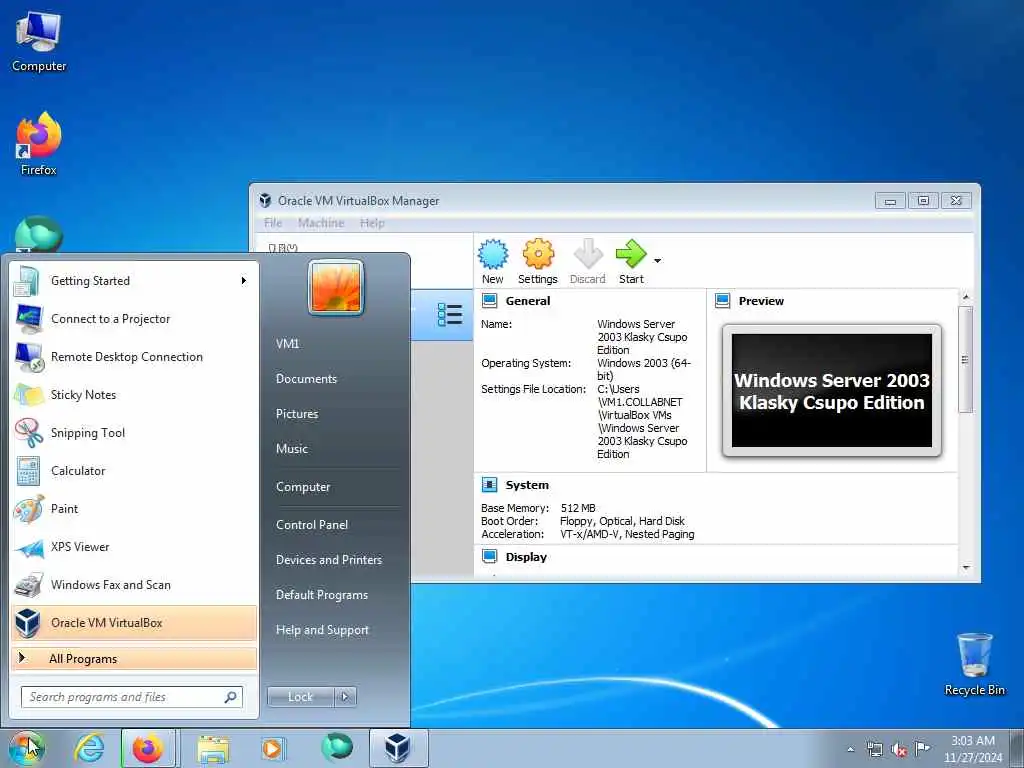Open the shutdown options arrow beside Lock
Image resolution: width=1024 pixels, height=768 pixels.
pos(345,697)
